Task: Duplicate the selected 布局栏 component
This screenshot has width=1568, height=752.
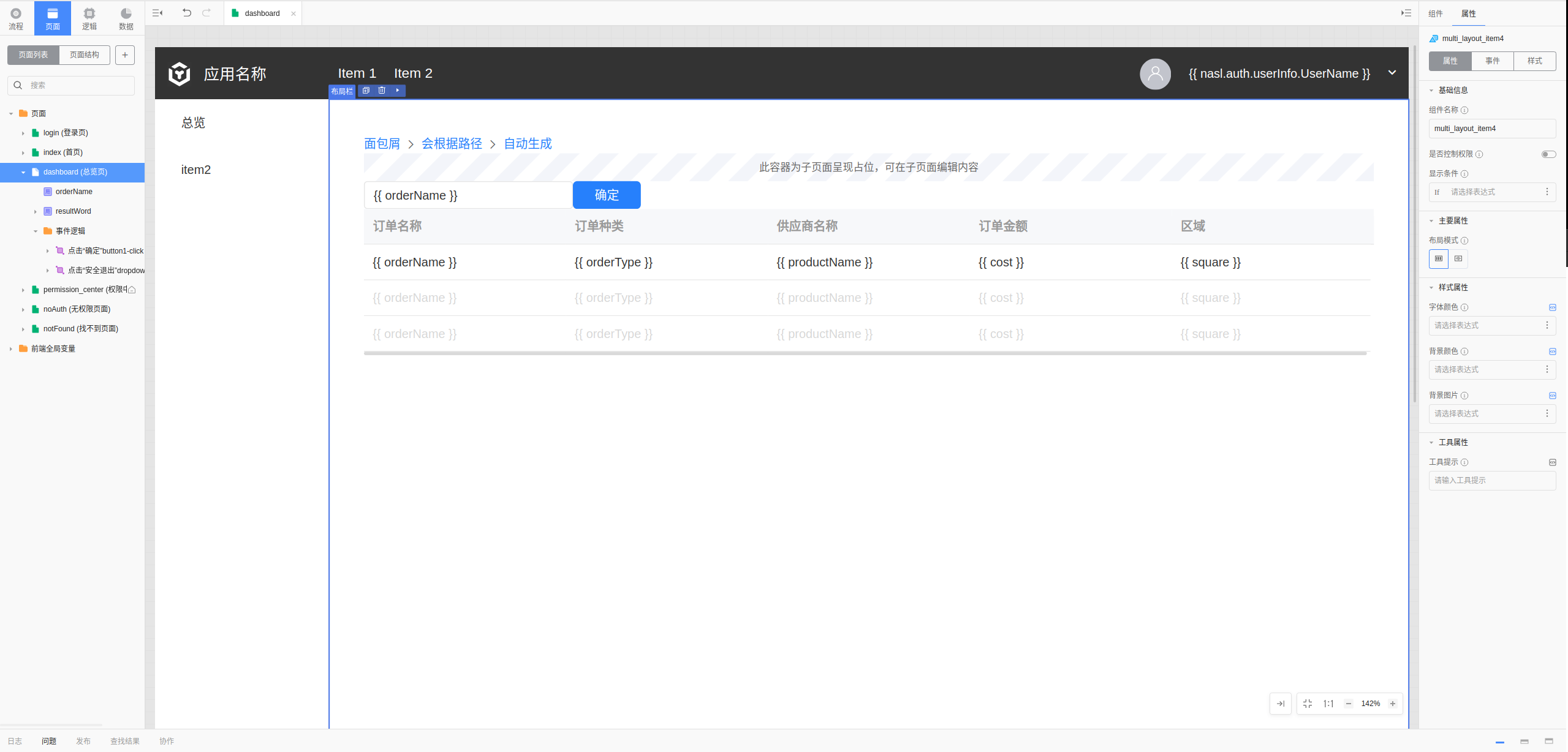Action: [366, 91]
